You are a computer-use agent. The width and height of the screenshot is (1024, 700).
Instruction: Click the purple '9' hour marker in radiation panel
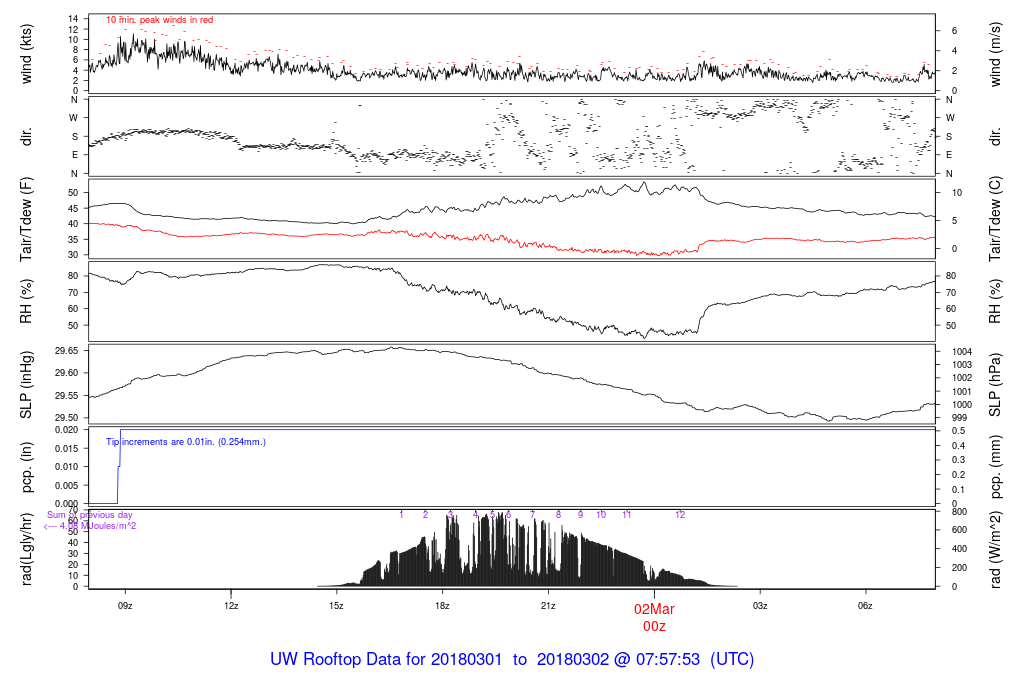(581, 515)
